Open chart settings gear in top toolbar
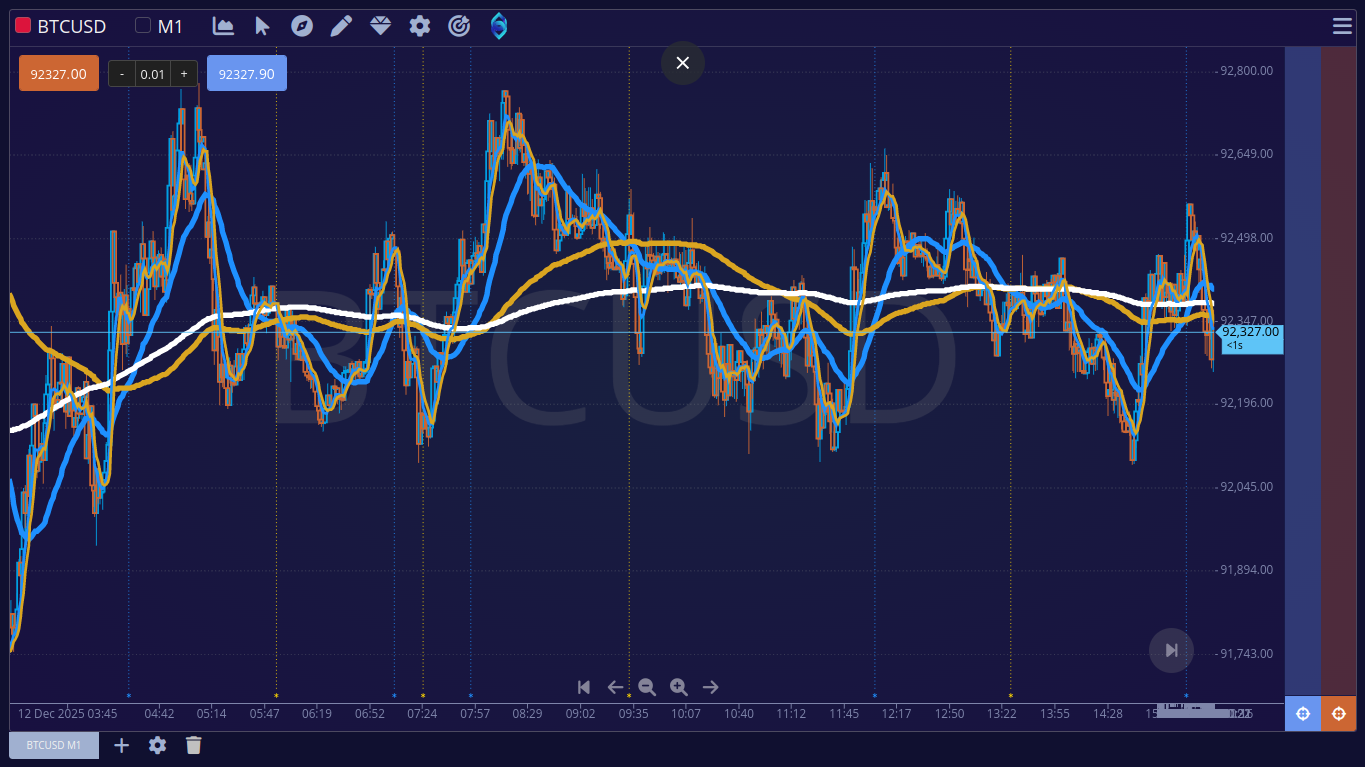This screenshot has width=1365, height=767. click(420, 26)
